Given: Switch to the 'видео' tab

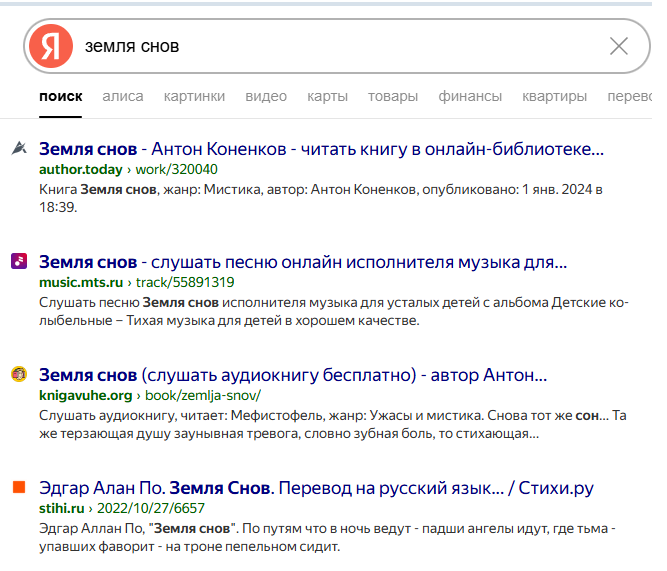Looking at the screenshot, I should coord(266,96).
